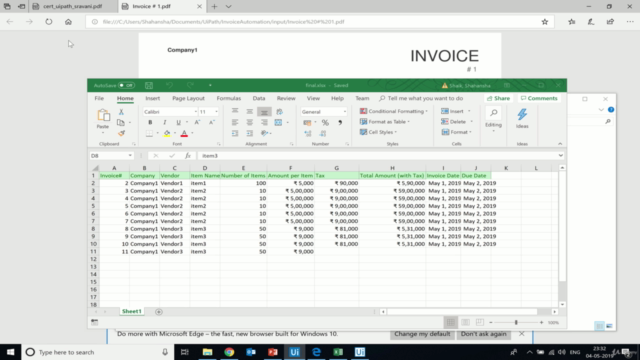This screenshot has height=360, width=640.
Task: Apply red font color to text
Action: 184,133
